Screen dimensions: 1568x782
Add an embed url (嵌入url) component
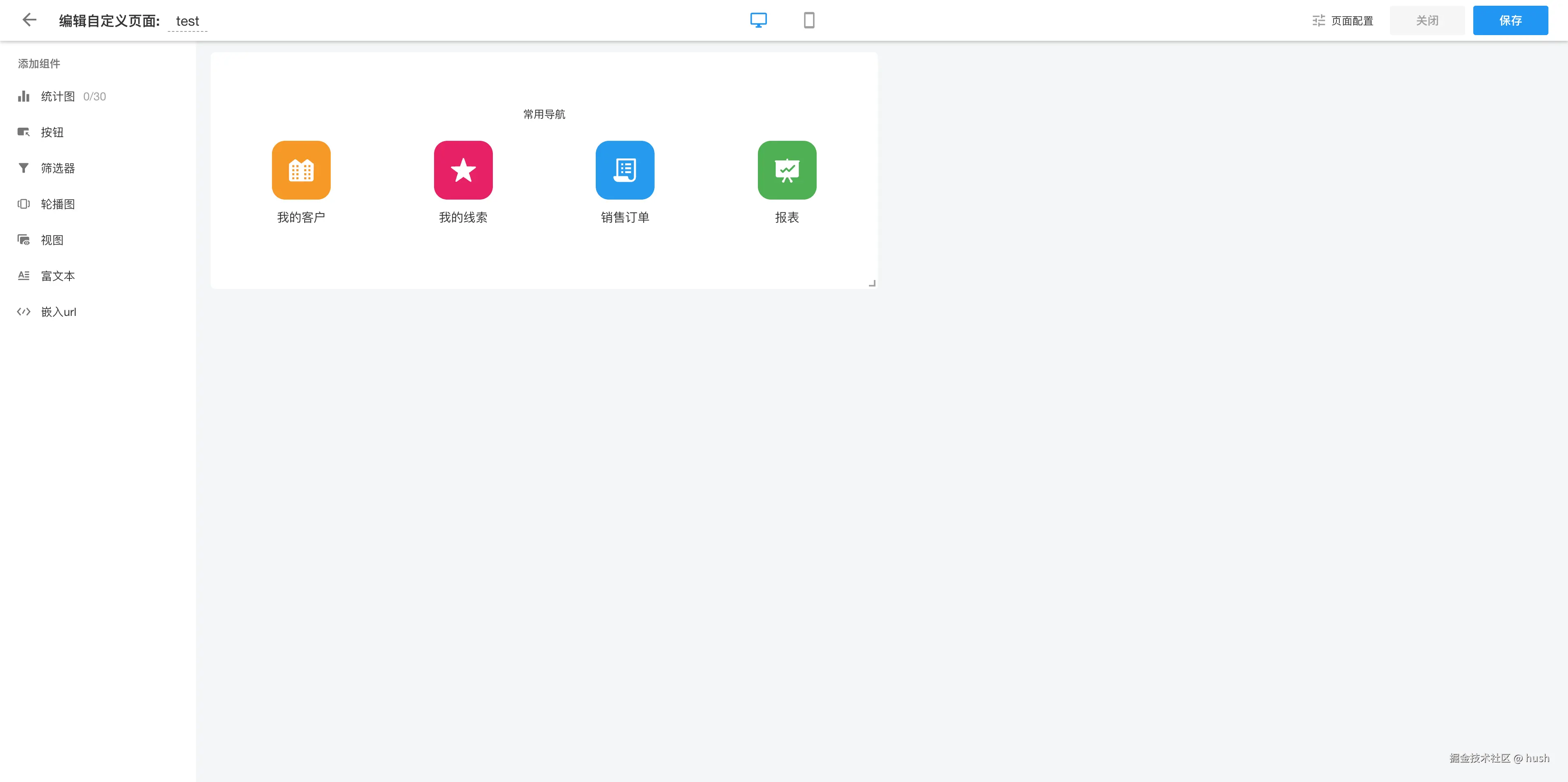[58, 311]
